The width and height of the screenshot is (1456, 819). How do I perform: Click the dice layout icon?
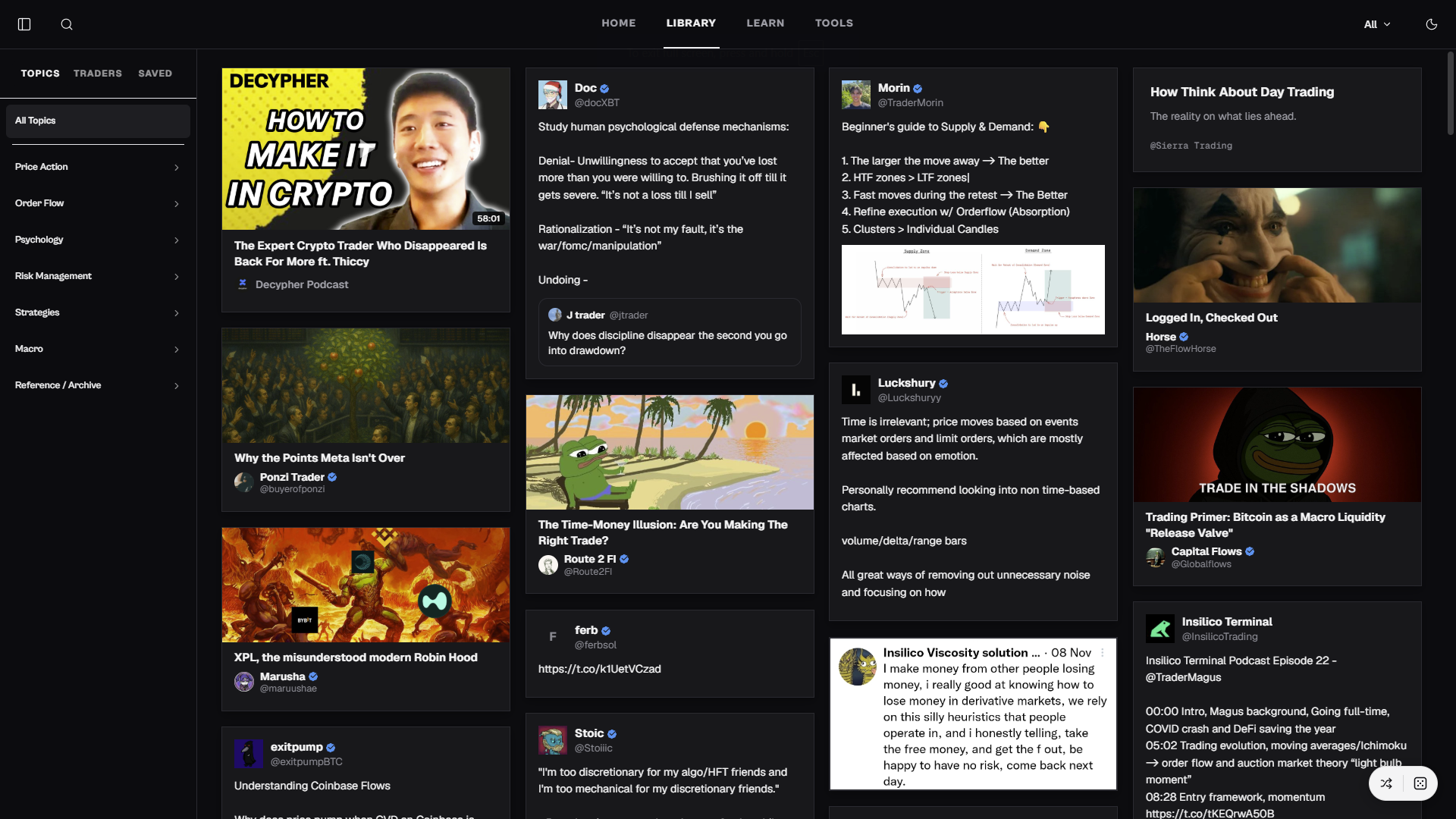[x=1420, y=783]
